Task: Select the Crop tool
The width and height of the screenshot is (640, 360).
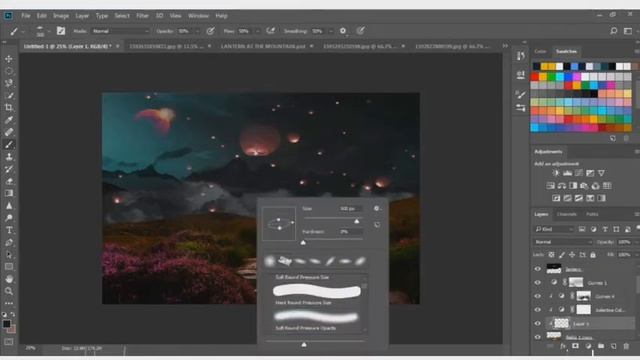Action: tap(9, 107)
